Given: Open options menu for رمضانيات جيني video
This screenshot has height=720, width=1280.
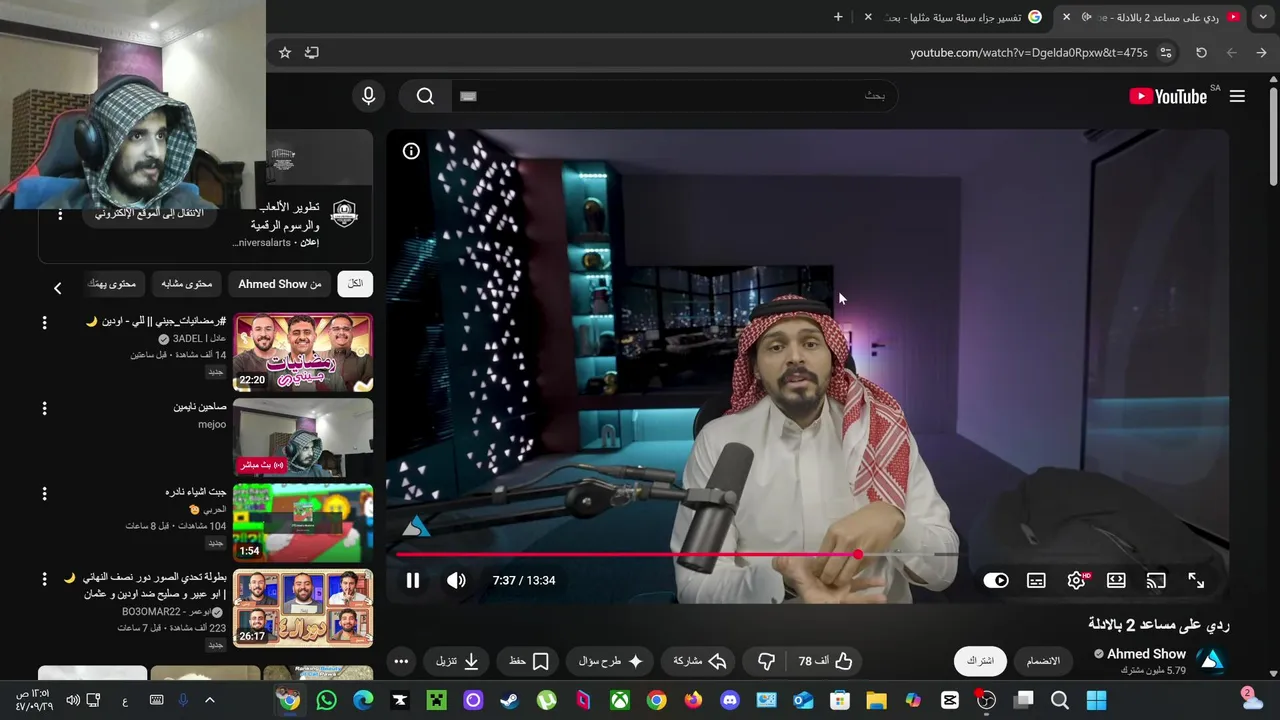Looking at the screenshot, I should (x=44, y=323).
